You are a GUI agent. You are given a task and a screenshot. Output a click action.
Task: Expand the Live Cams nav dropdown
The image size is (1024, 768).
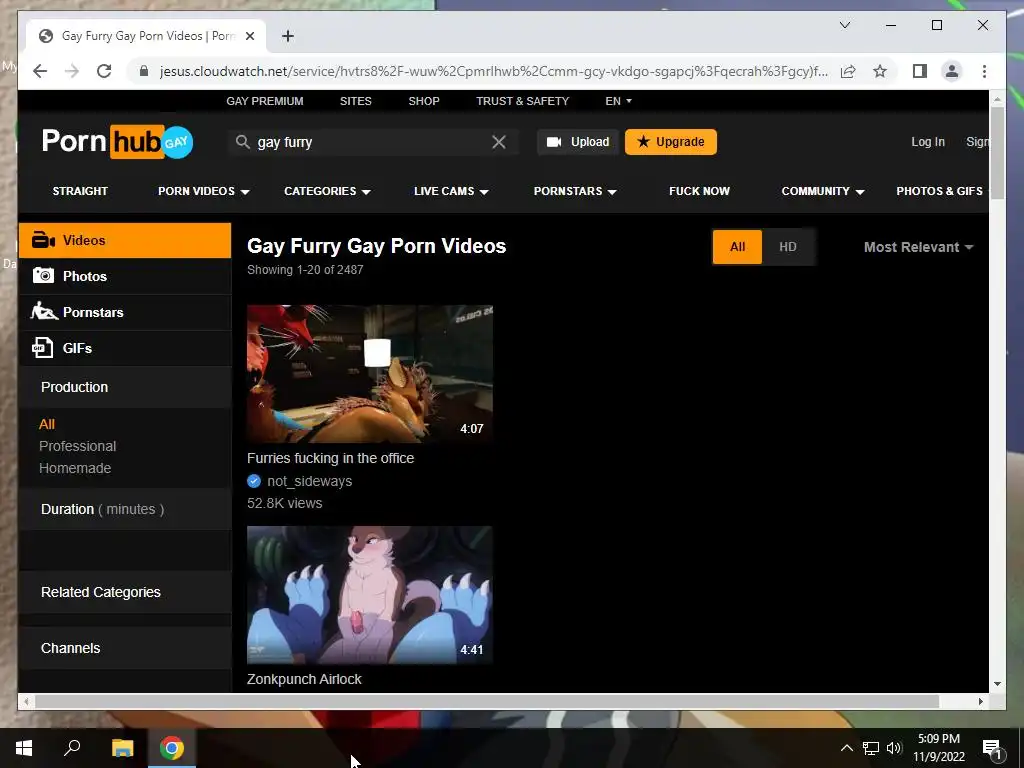pyautogui.click(x=451, y=191)
